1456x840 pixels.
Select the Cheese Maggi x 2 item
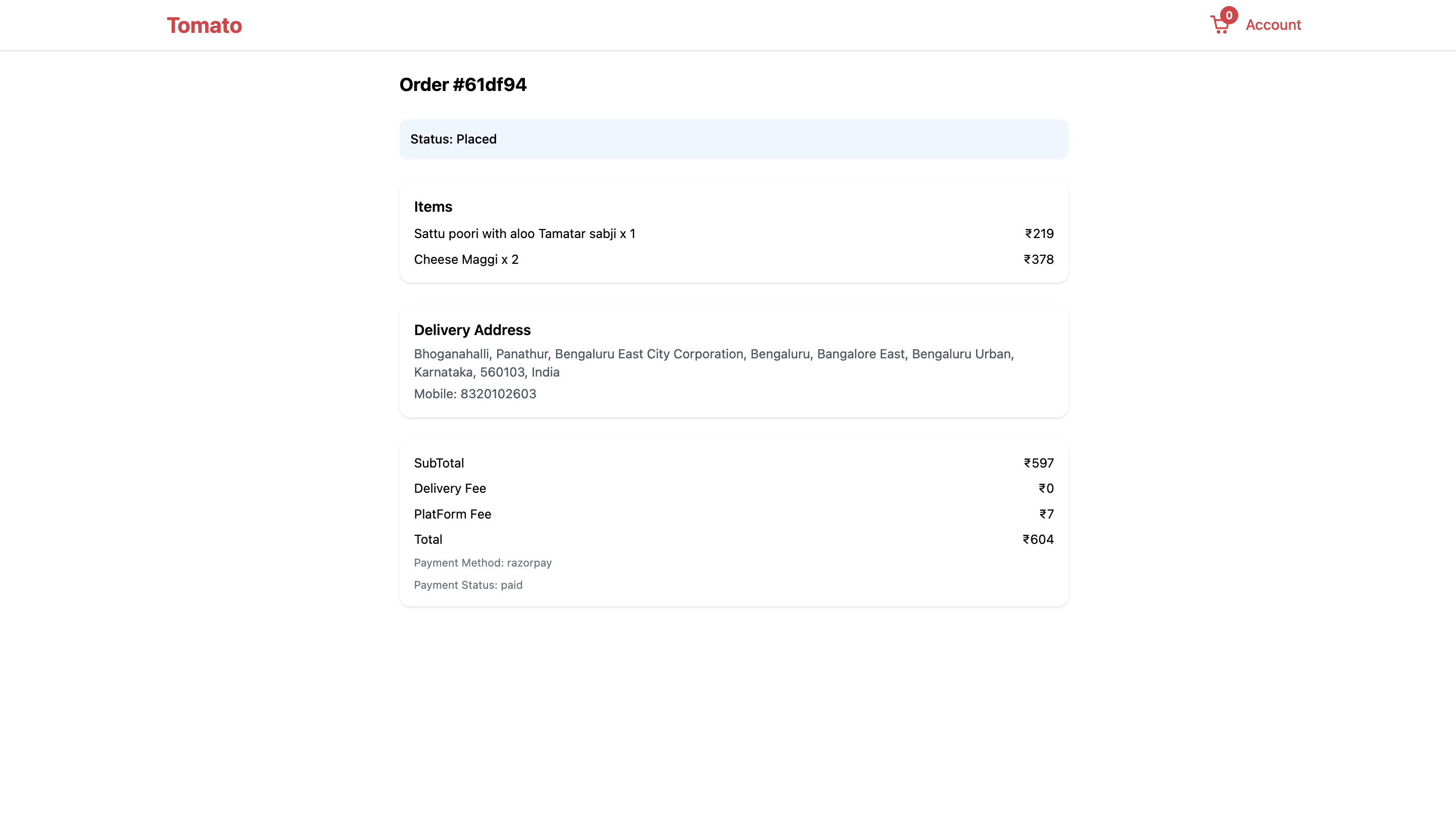[x=466, y=260]
